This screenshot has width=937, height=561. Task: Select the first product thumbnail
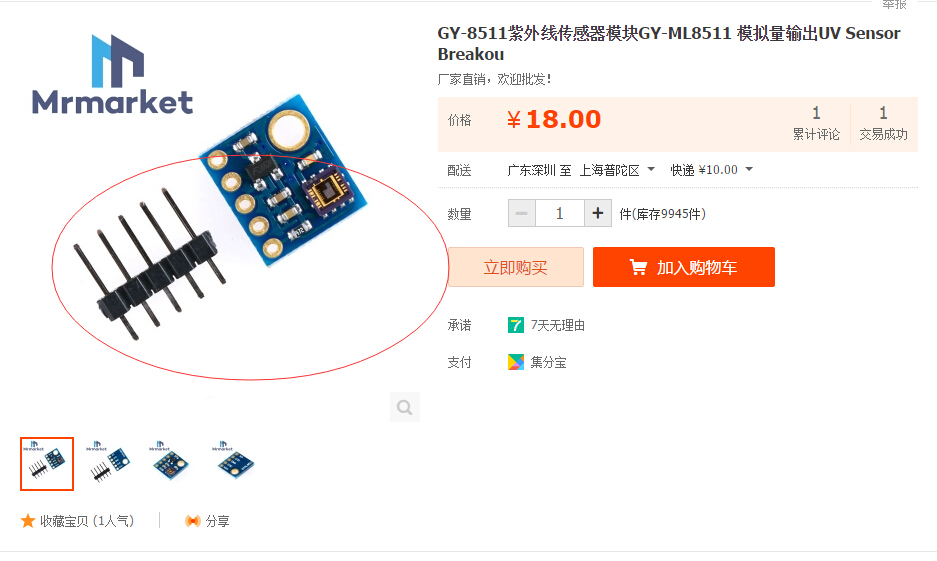(x=47, y=464)
